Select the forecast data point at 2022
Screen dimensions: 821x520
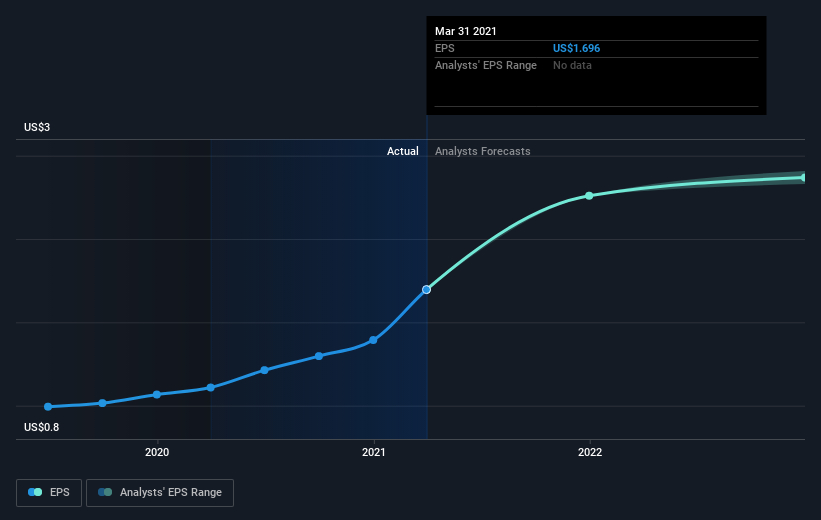pos(589,196)
